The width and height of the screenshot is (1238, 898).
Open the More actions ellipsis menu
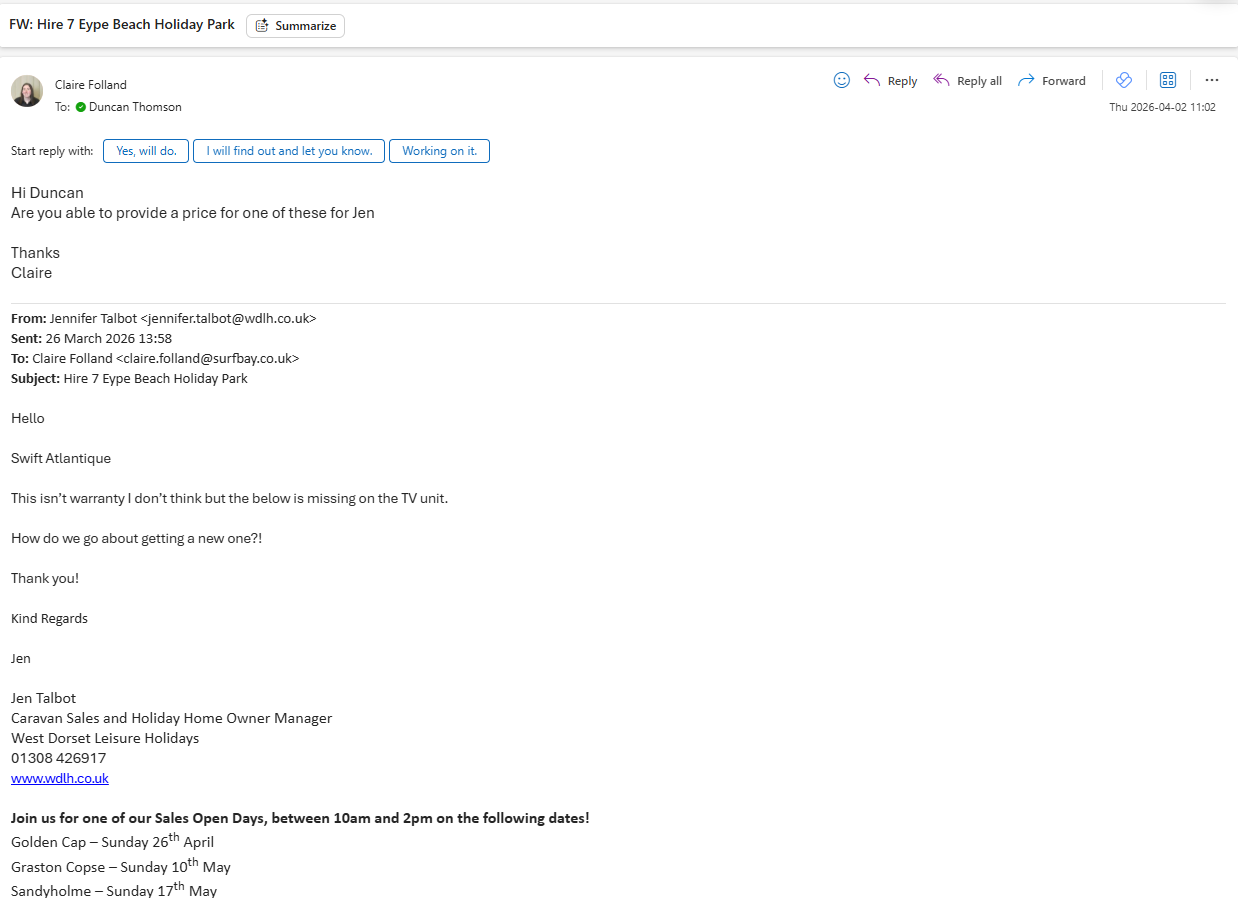(x=1212, y=80)
